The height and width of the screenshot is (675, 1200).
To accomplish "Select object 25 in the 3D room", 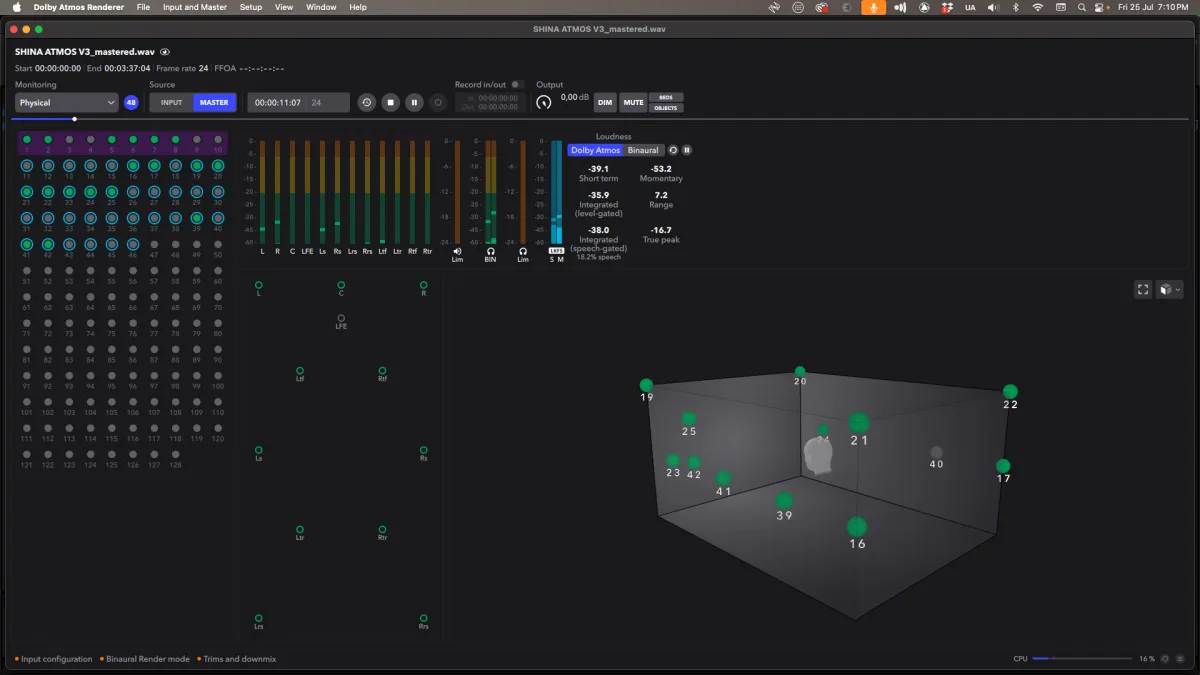I will click(689, 419).
